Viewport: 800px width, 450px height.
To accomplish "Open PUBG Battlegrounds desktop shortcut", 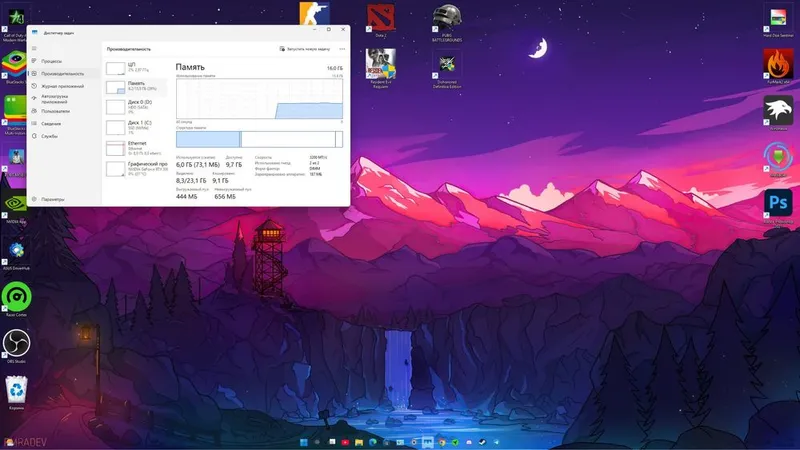I will (447, 22).
